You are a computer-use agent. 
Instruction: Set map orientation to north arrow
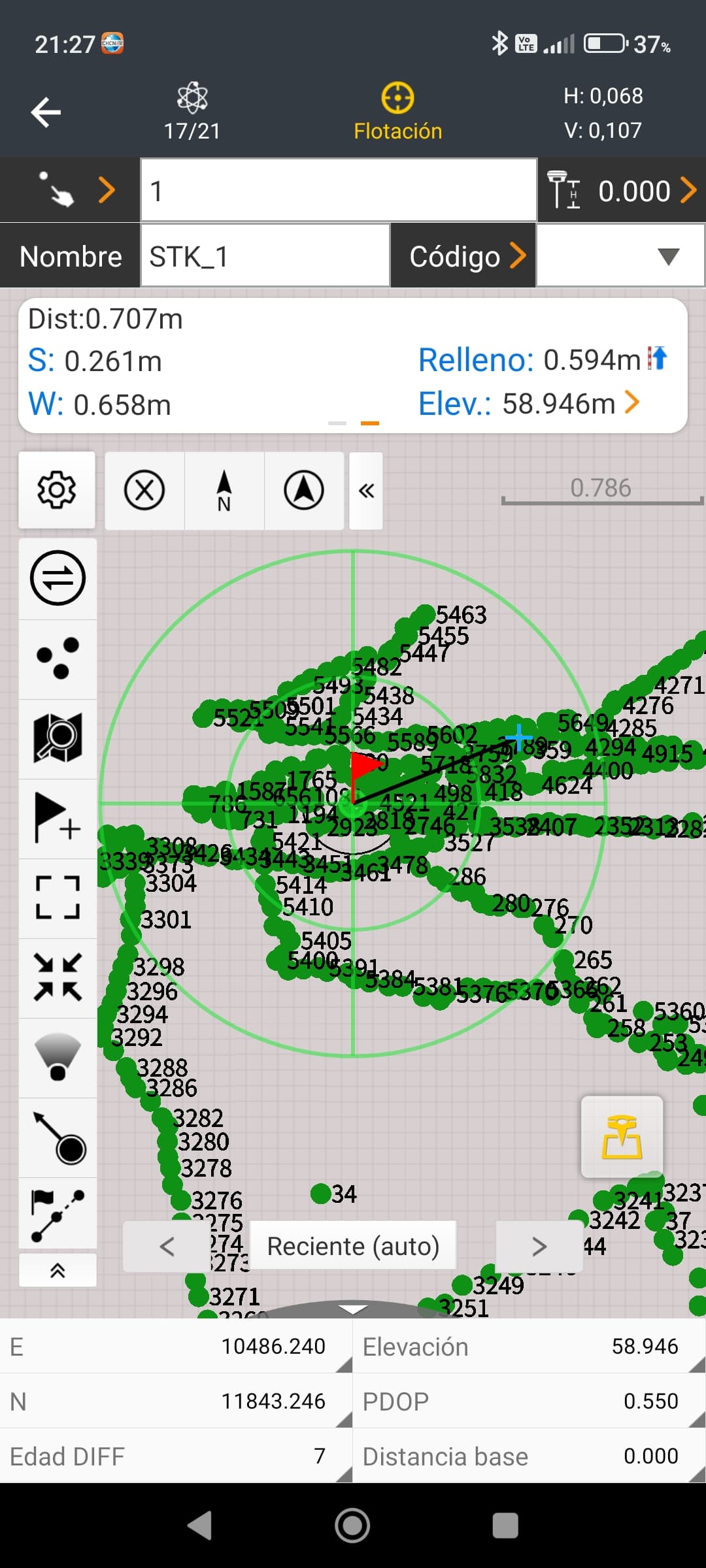click(224, 490)
